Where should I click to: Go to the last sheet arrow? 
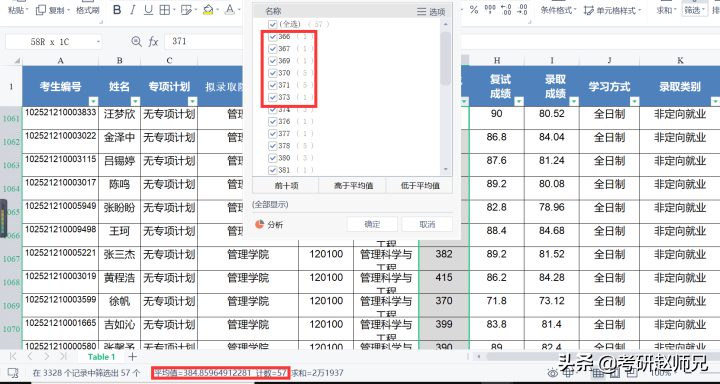(x=63, y=356)
